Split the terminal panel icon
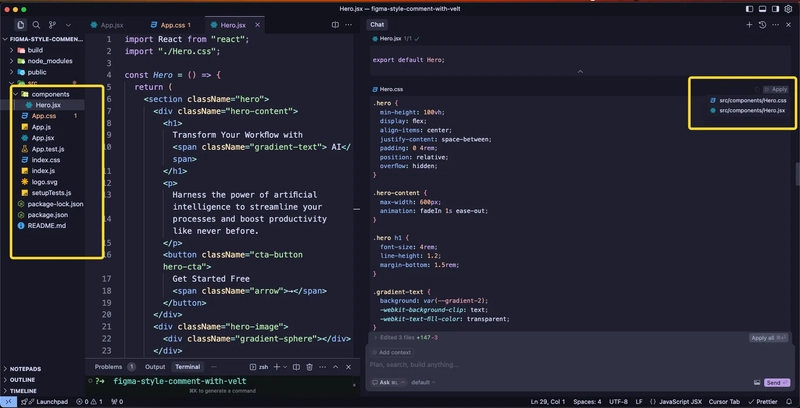Screen dimensions: 800x408 pos(296,367)
